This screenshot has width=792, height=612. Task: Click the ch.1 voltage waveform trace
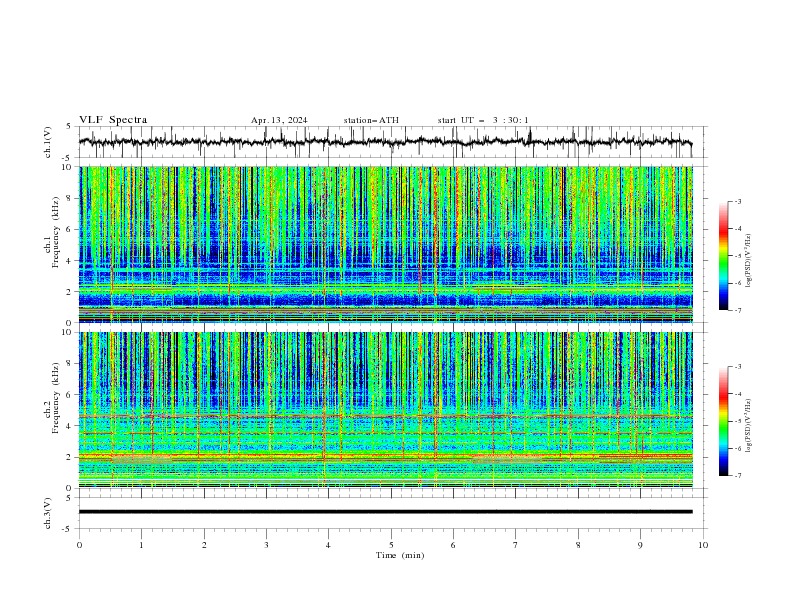point(385,142)
